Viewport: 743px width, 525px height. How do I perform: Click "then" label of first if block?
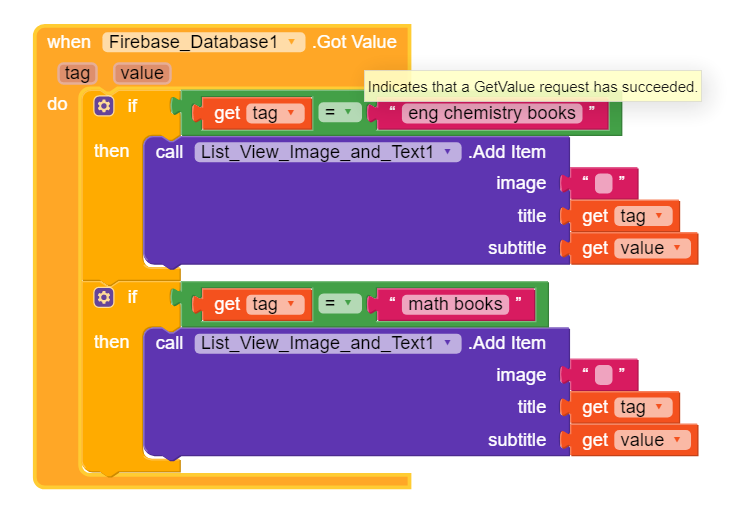point(111,151)
